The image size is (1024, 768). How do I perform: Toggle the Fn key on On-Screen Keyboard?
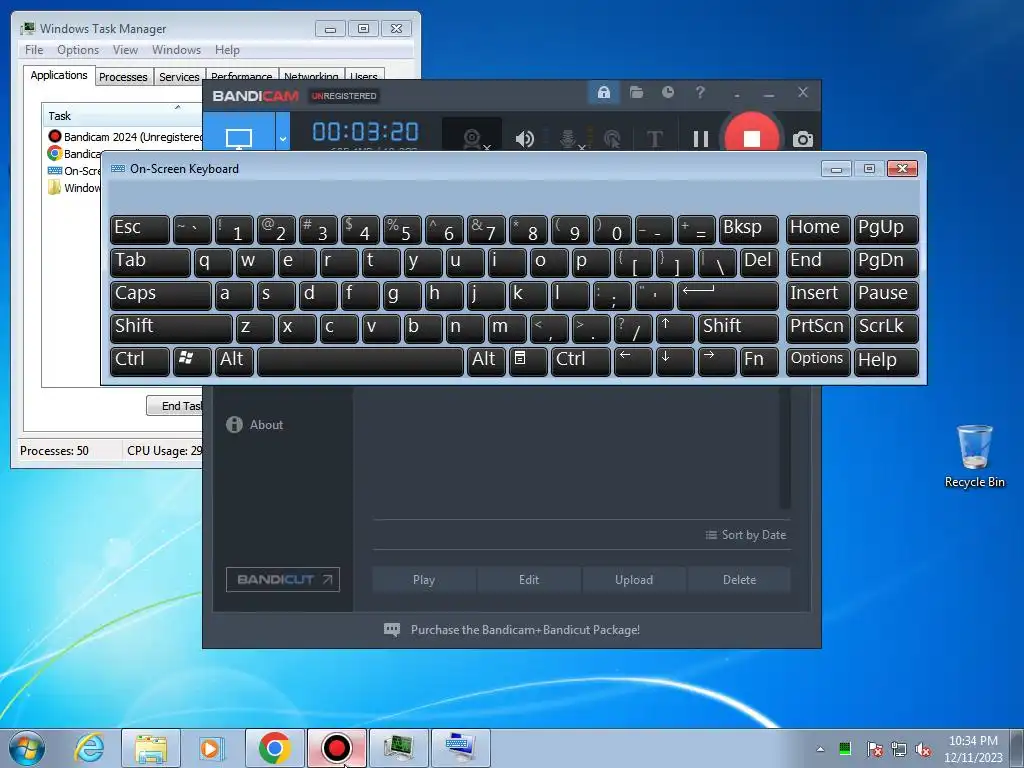point(760,361)
